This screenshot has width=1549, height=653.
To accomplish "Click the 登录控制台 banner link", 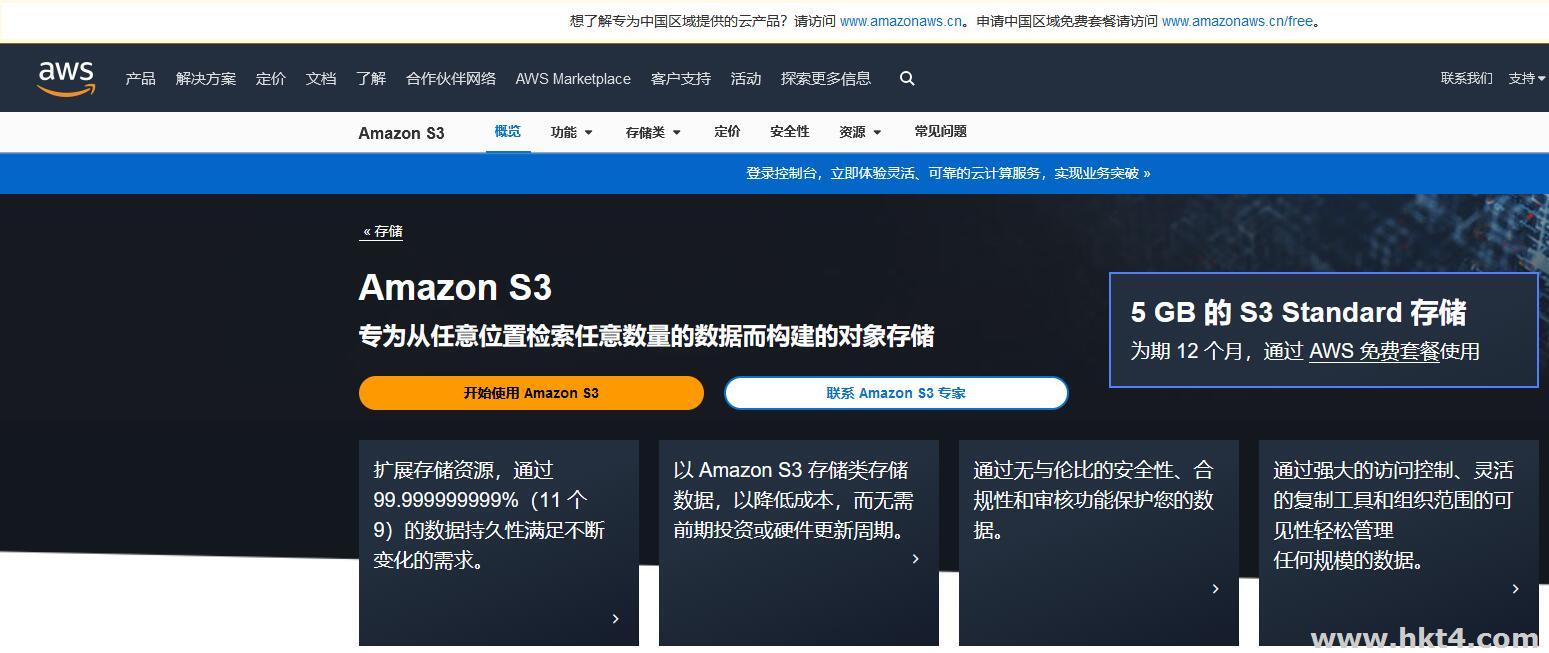I will click(x=948, y=173).
